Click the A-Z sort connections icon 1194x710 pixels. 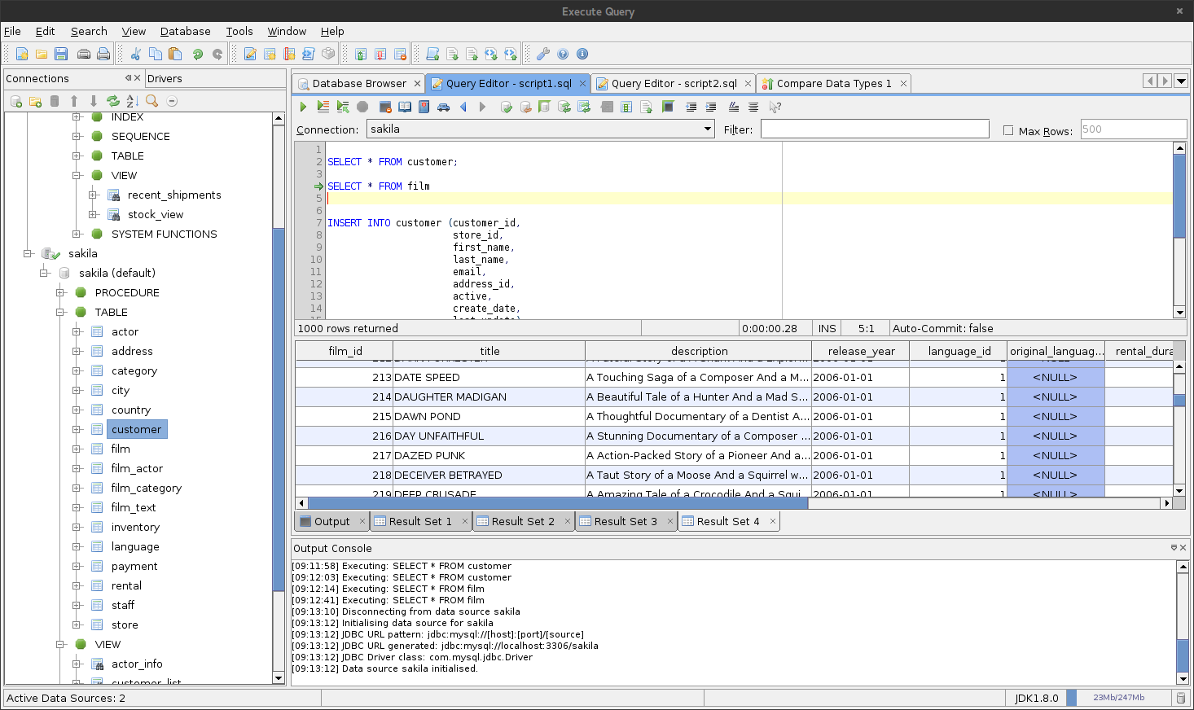(132, 101)
